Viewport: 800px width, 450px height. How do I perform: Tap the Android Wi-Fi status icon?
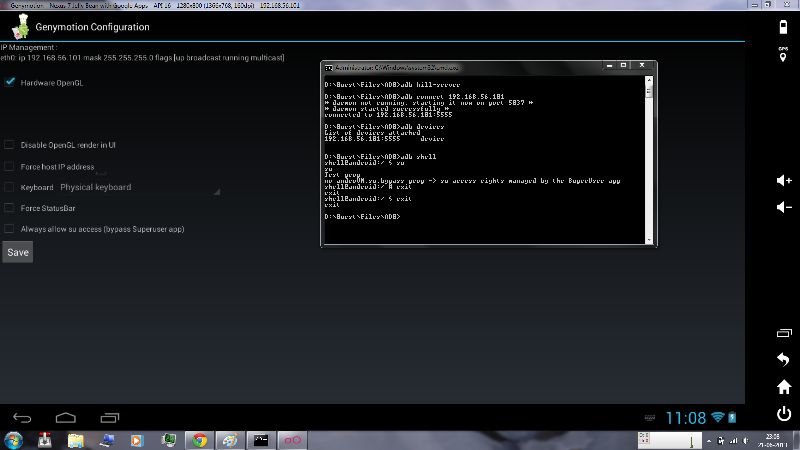tap(718, 417)
